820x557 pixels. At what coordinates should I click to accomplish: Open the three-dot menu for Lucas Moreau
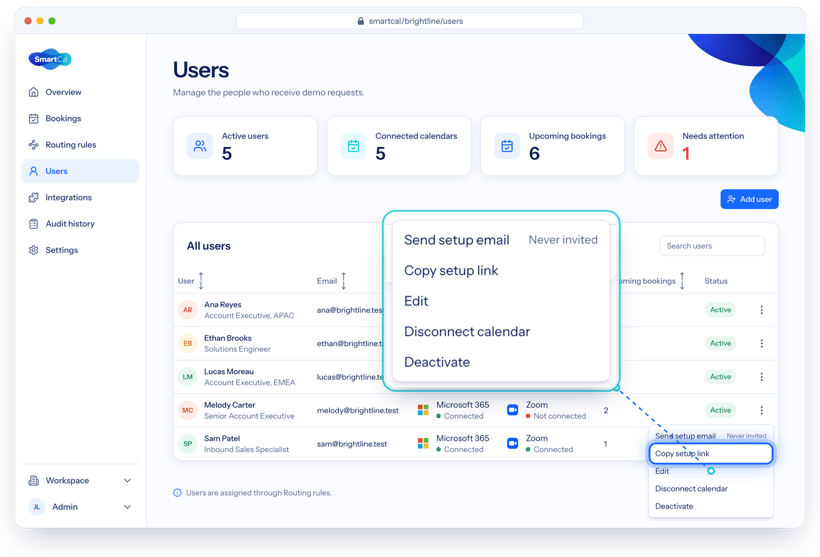(761, 377)
